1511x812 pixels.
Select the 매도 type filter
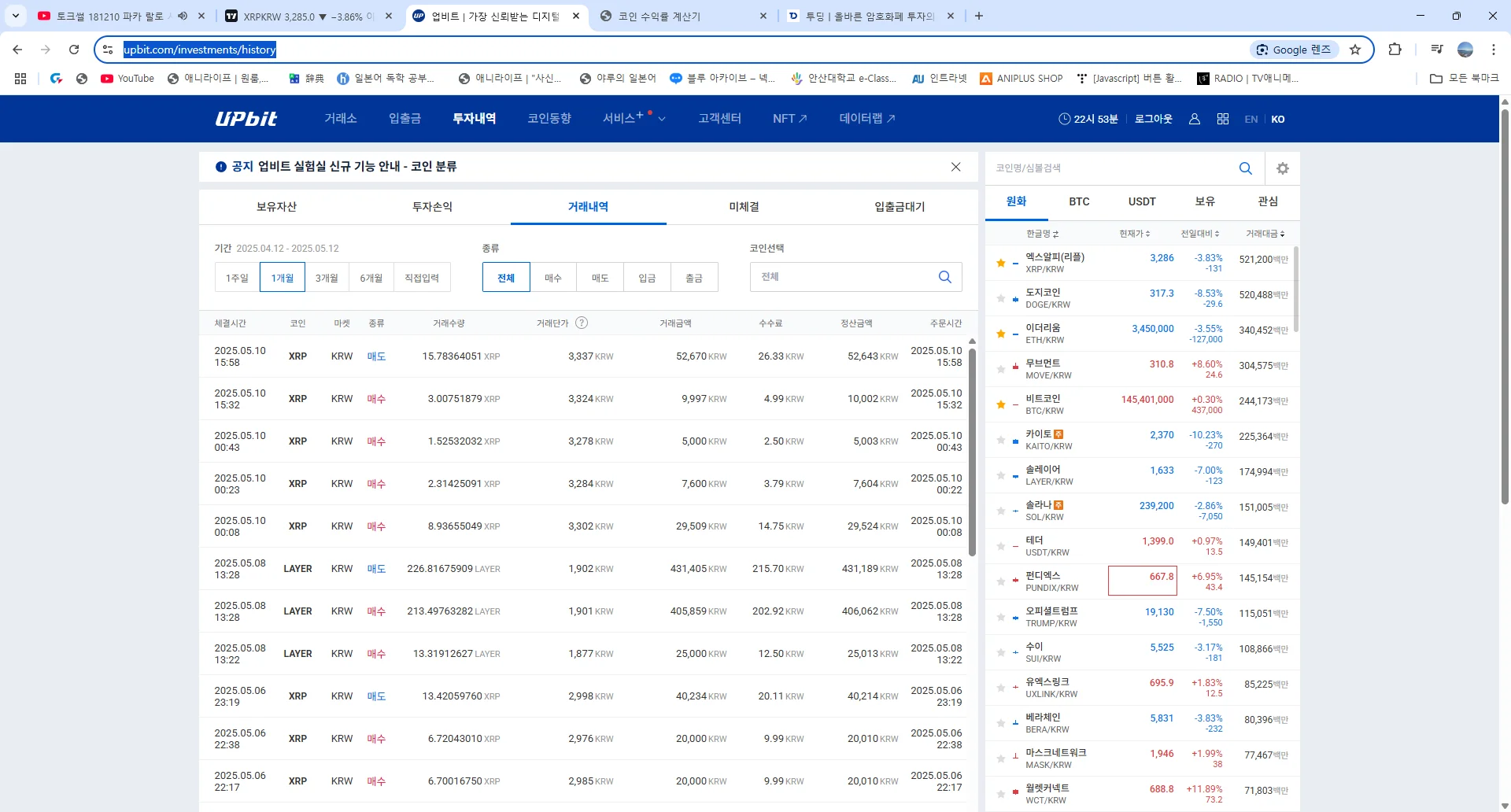pos(600,278)
